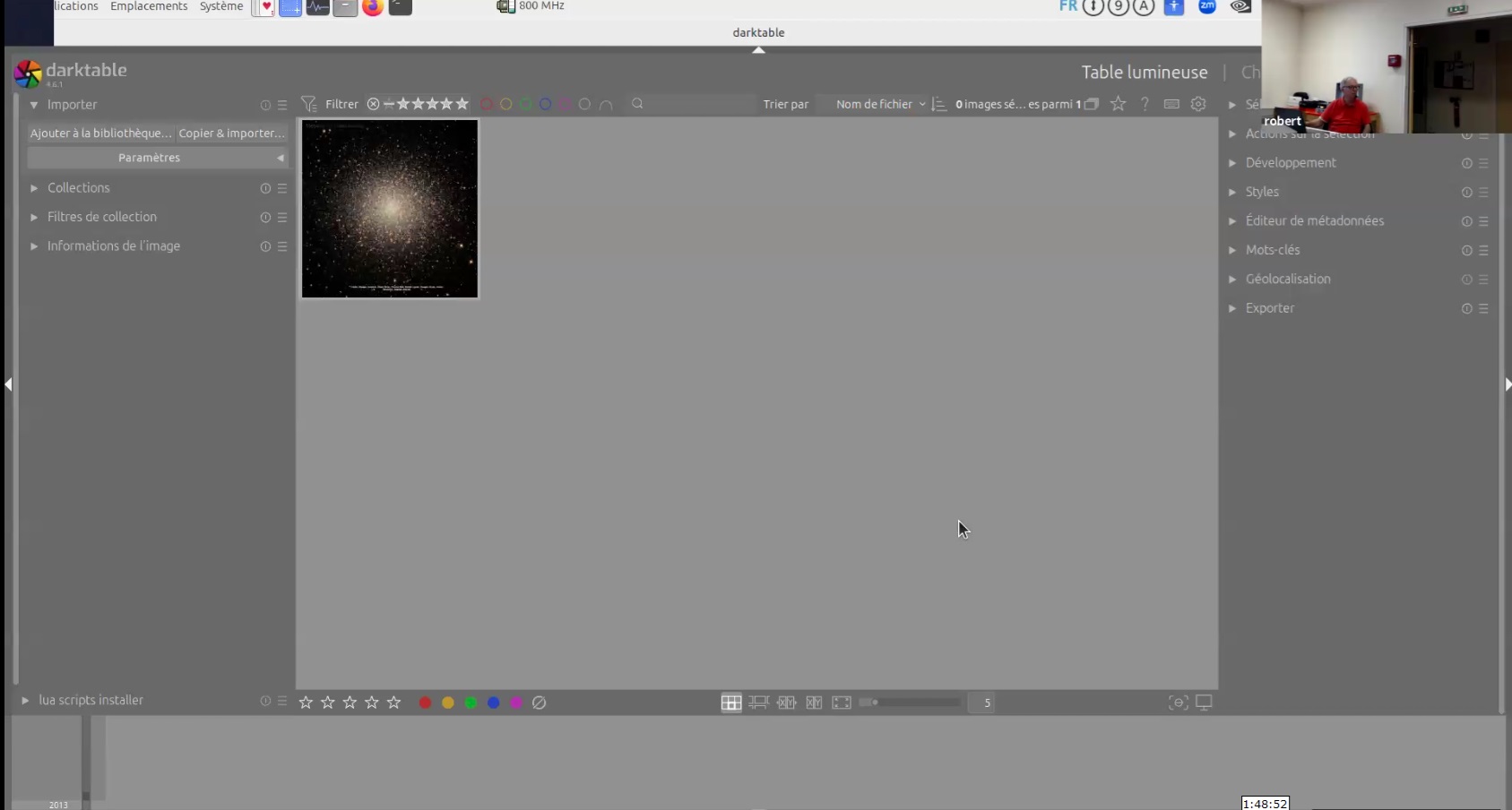
Task: Toggle the thumbnail overlays star icon in the top bar
Action: pos(1118,104)
